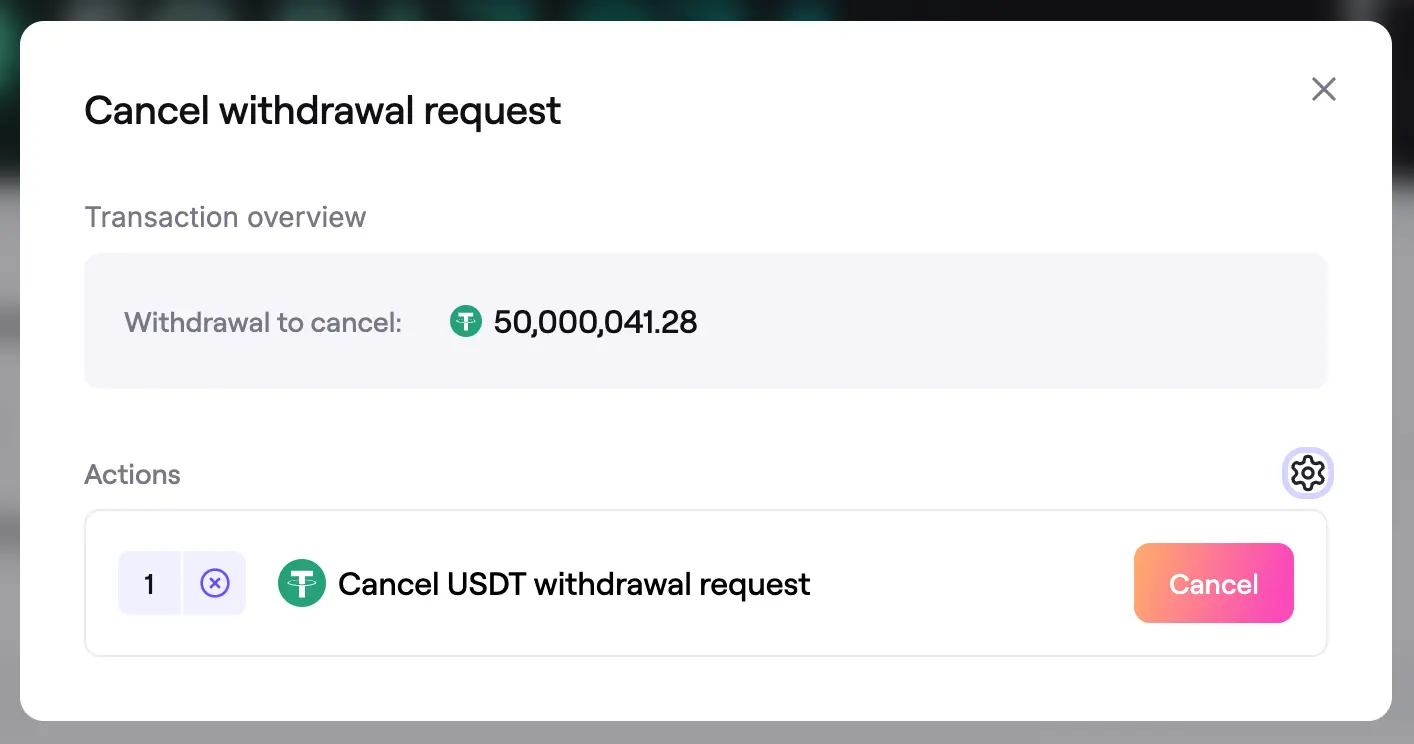The image size is (1414, 744).
Task: Click the "Transaction overview" heading
Action: click(x=226, y=217)
